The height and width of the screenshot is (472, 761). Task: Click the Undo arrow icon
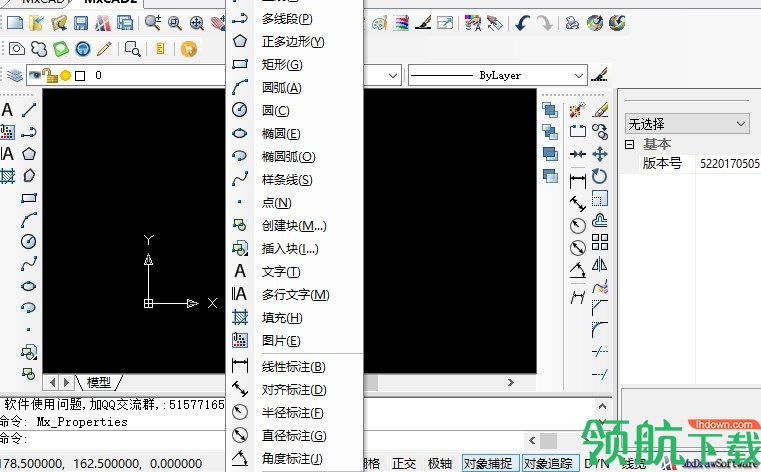(522, 23)
